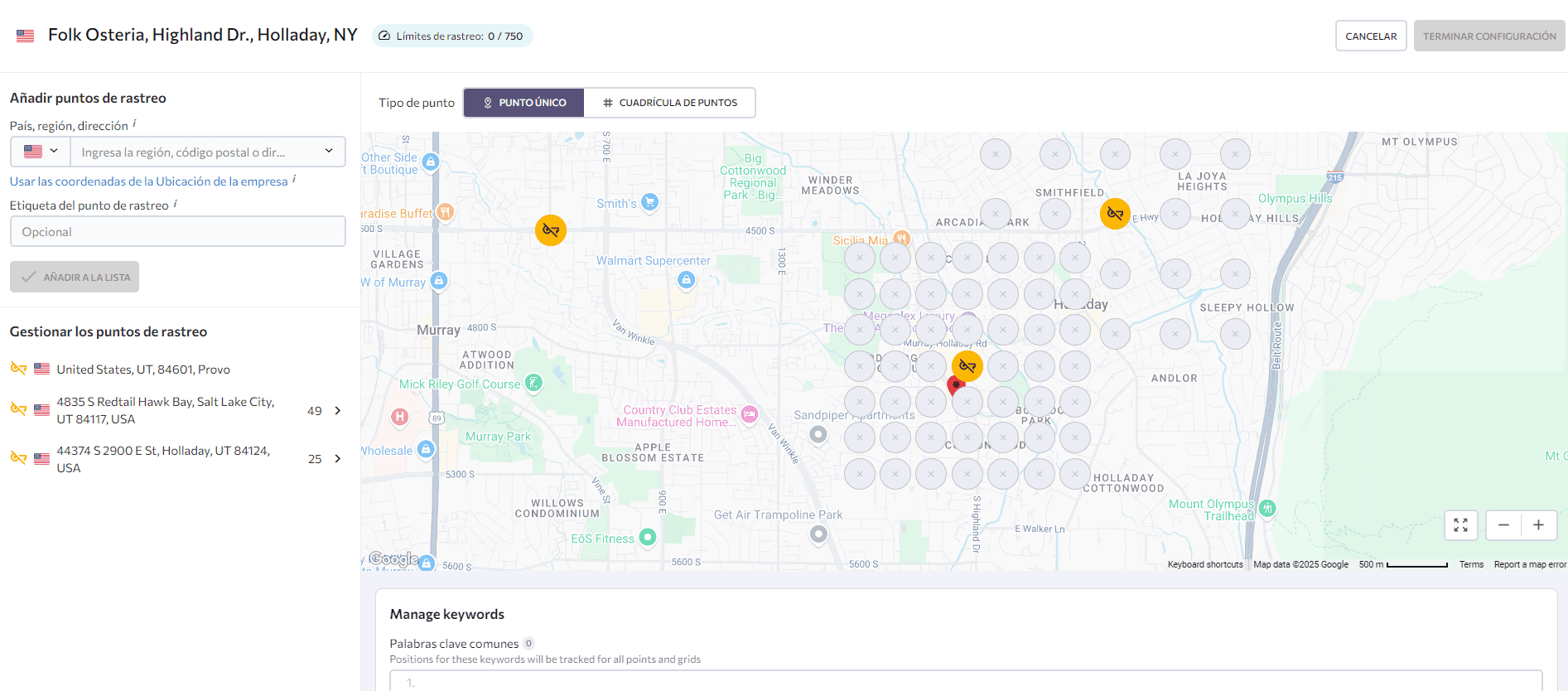This screenshot has height=691, width=1568.
Task: Toggle hidden icon for Redtail Hawk Bay point
Action: tap(18, 409)
